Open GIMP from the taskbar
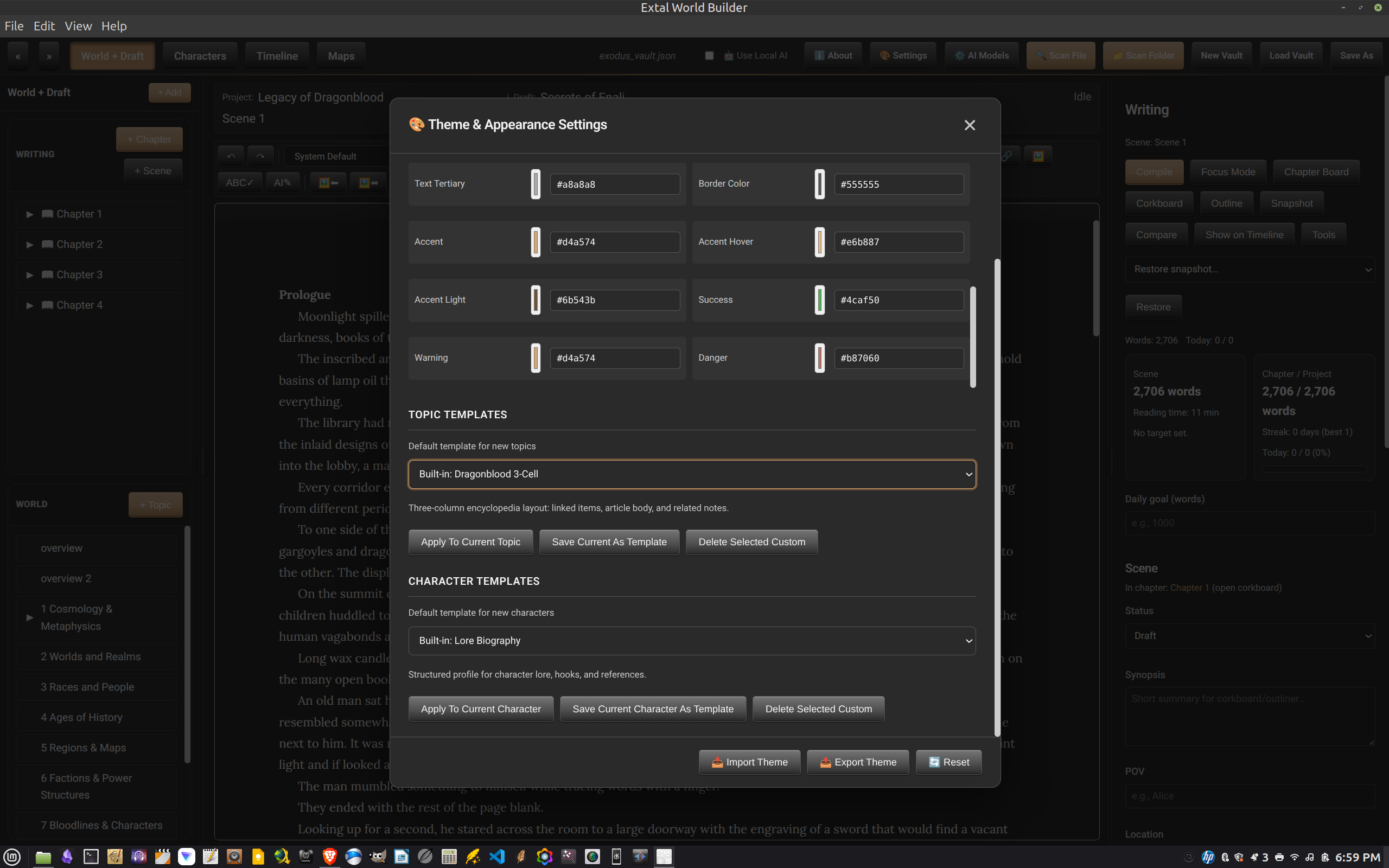This screenshot has height=868, width=1389. point(377,857)
